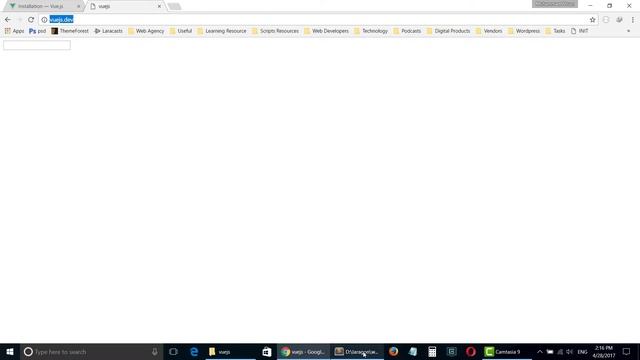Open the square-icon app after Calculator

[x=451, y=351]
